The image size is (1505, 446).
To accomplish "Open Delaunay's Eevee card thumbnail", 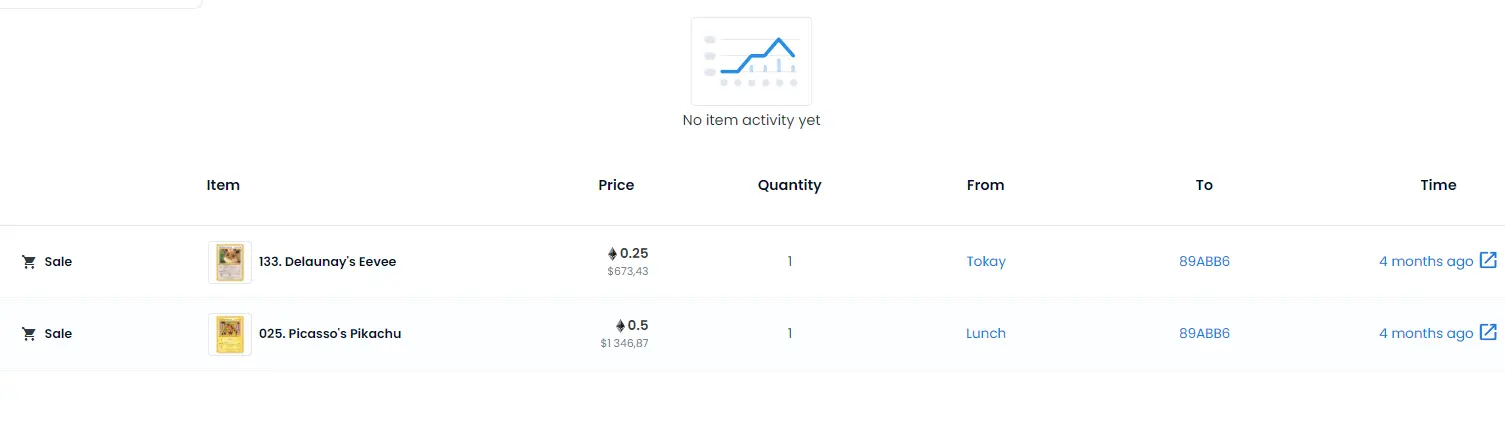I will tap(230, 262).
